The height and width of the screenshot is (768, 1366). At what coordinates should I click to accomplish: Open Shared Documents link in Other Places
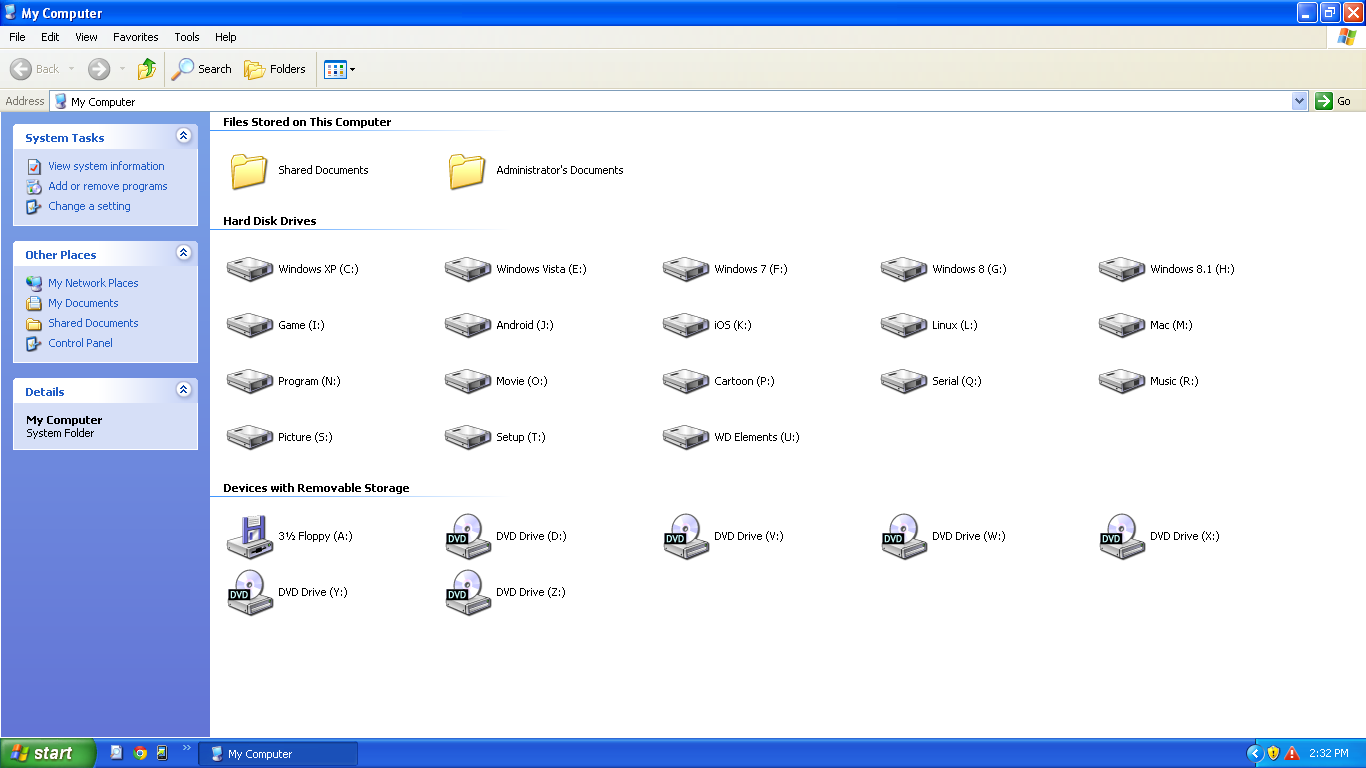click(93, 323)
